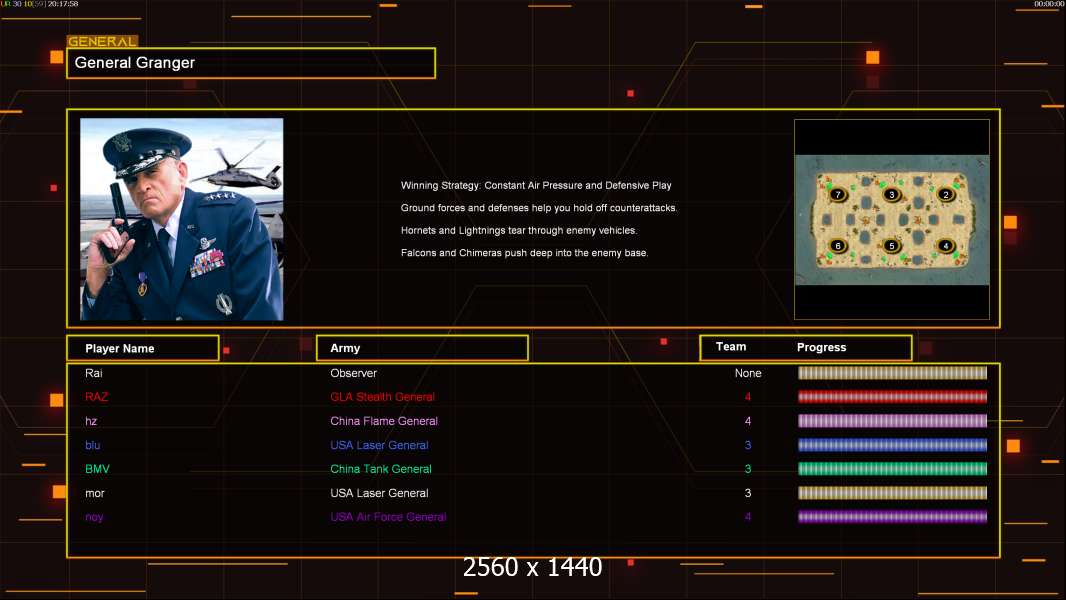Screen dimensions: 1066x600
Task: Click the Progress column header
Action: pos(821,348)
